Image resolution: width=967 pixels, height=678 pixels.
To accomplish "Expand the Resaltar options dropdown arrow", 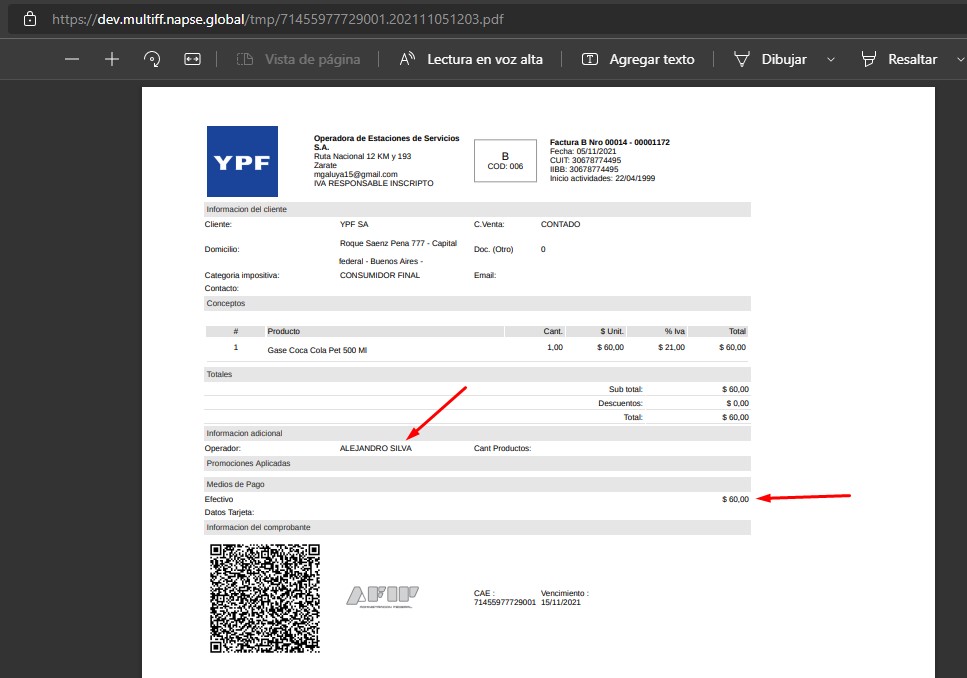I will [958, 60].
